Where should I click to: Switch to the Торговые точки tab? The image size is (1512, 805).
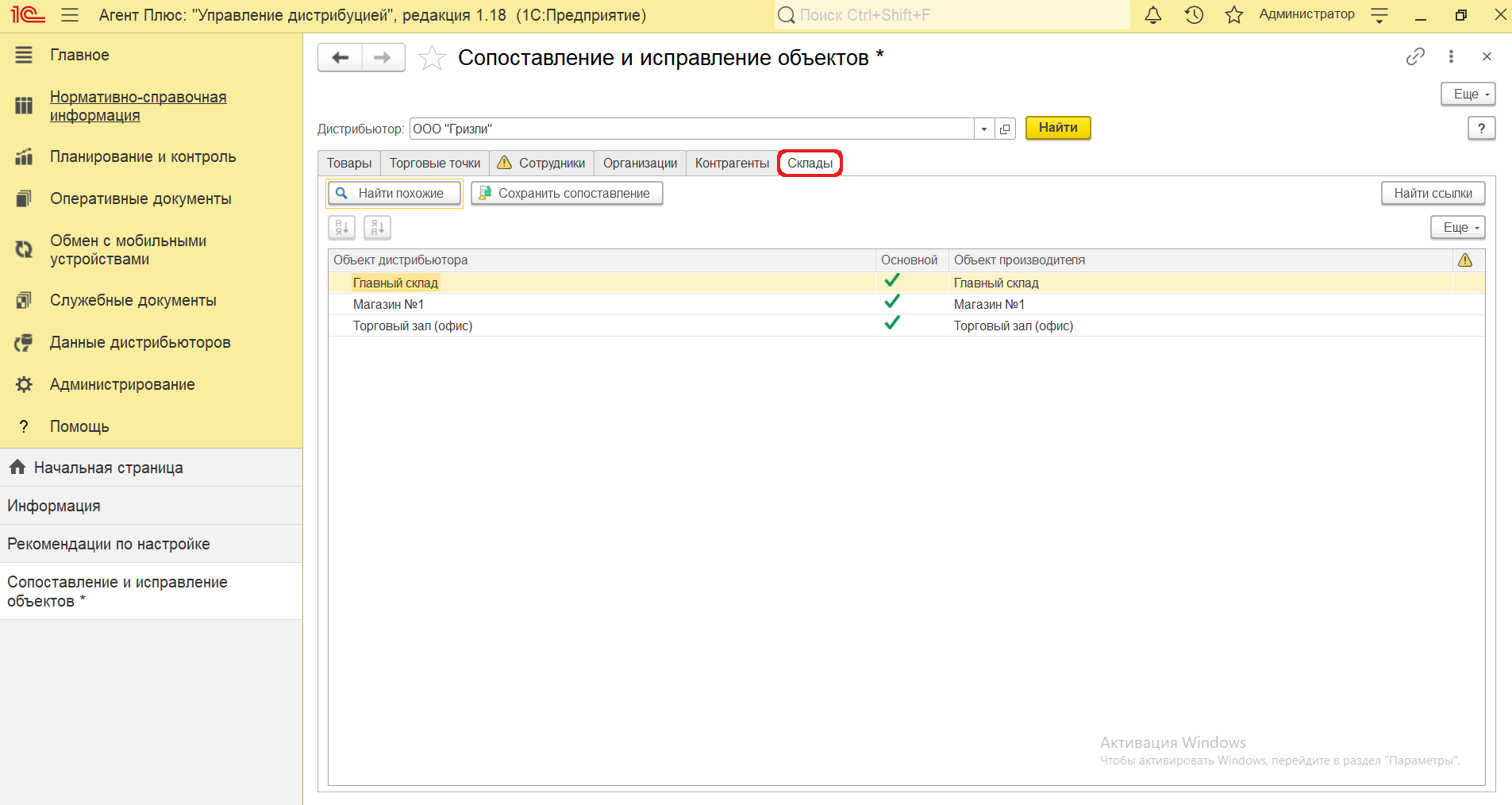click(435, 163)
